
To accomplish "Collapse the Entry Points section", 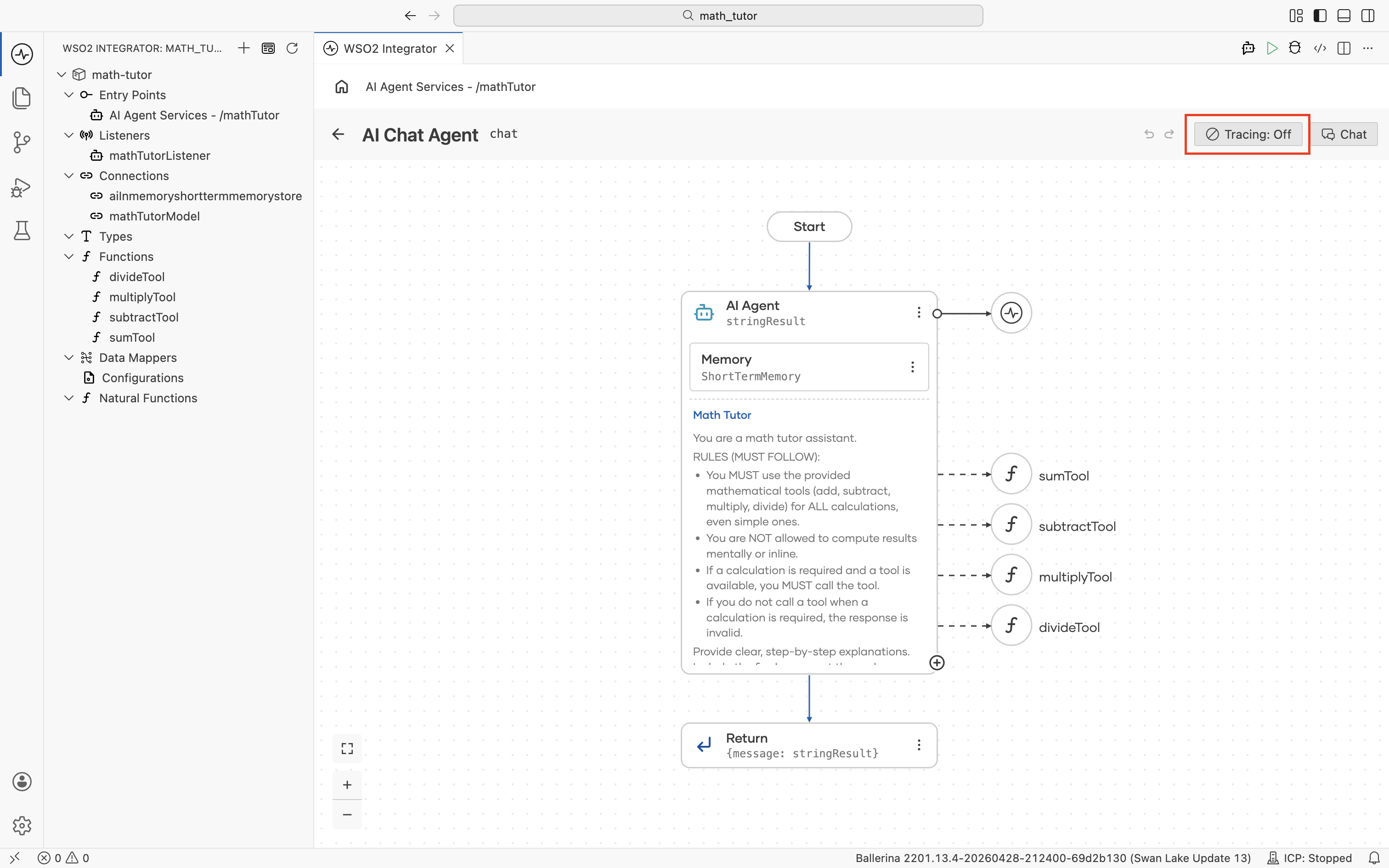I will (69, 95).
